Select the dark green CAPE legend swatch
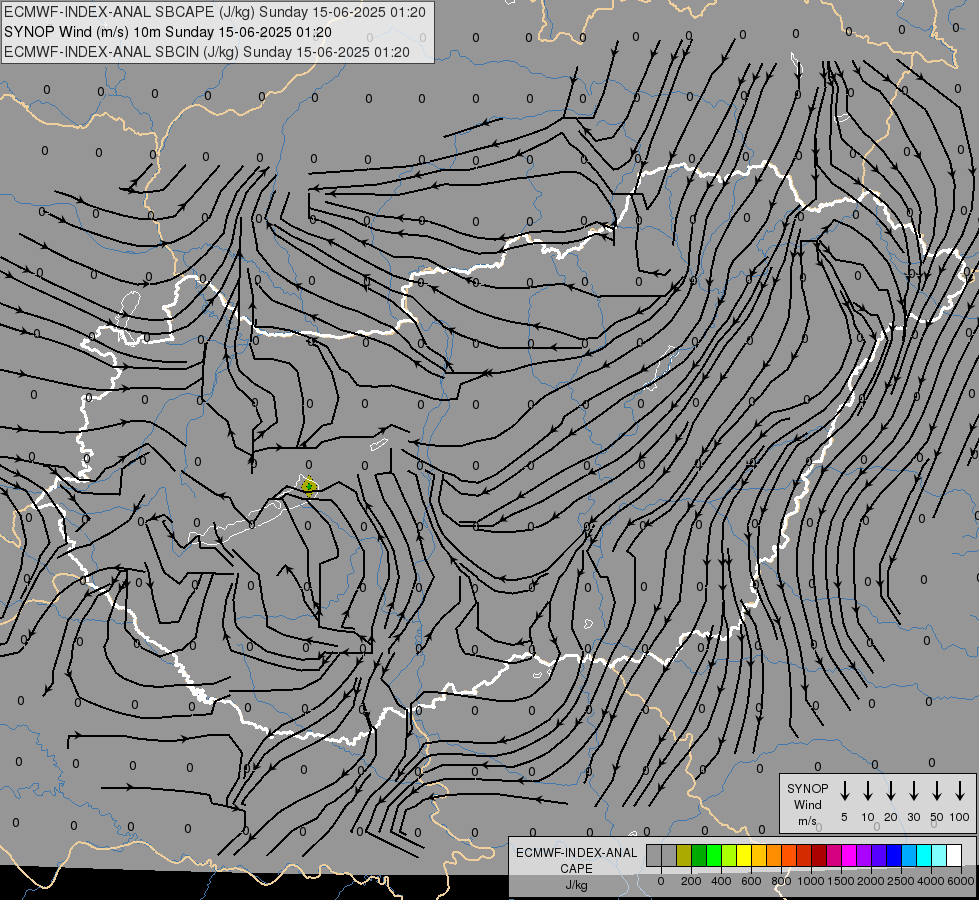 pos(699,856)
